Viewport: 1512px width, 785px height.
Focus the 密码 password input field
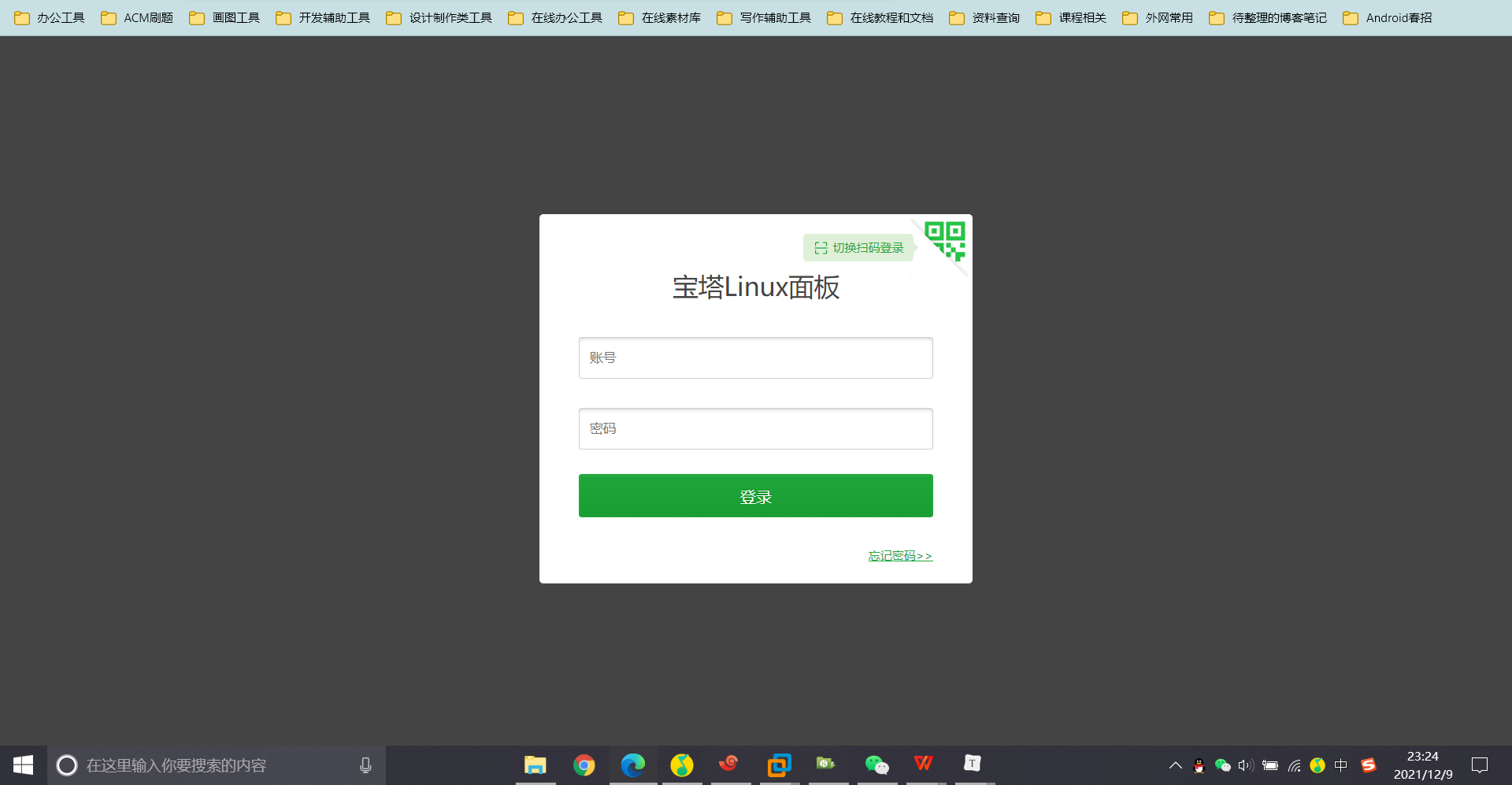756,428
